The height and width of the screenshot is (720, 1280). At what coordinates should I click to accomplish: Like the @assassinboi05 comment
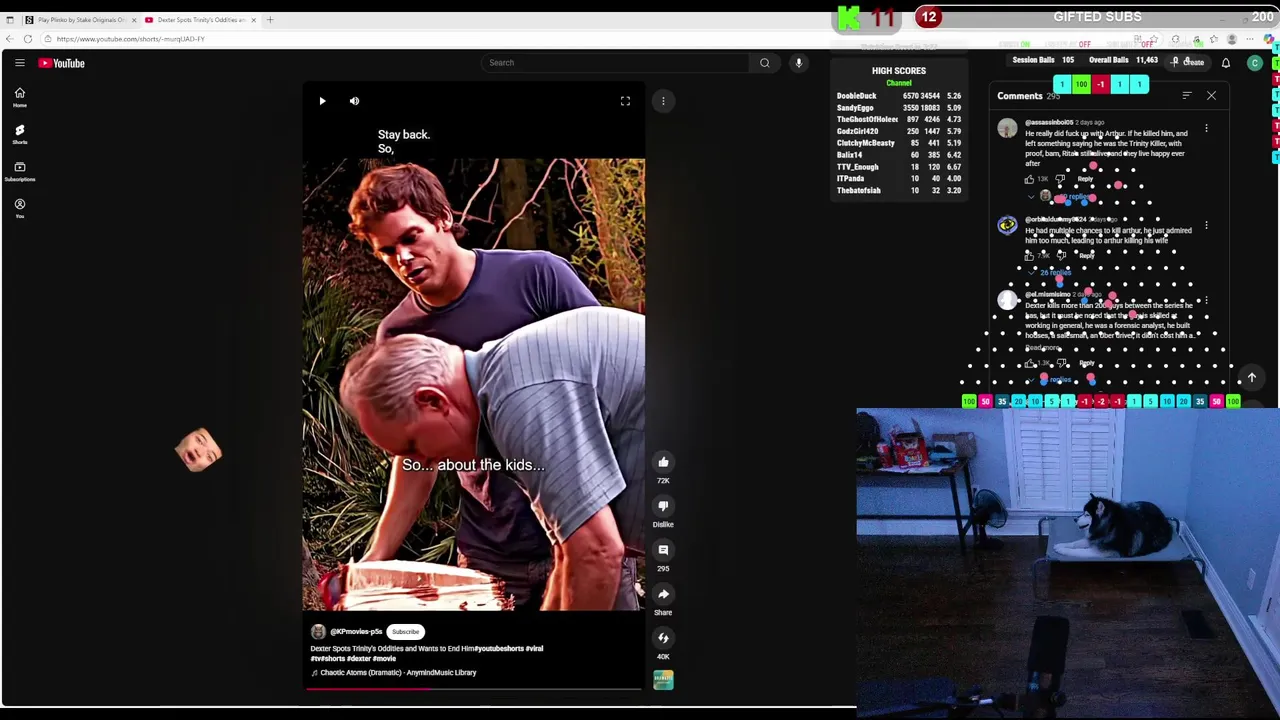1029,179
